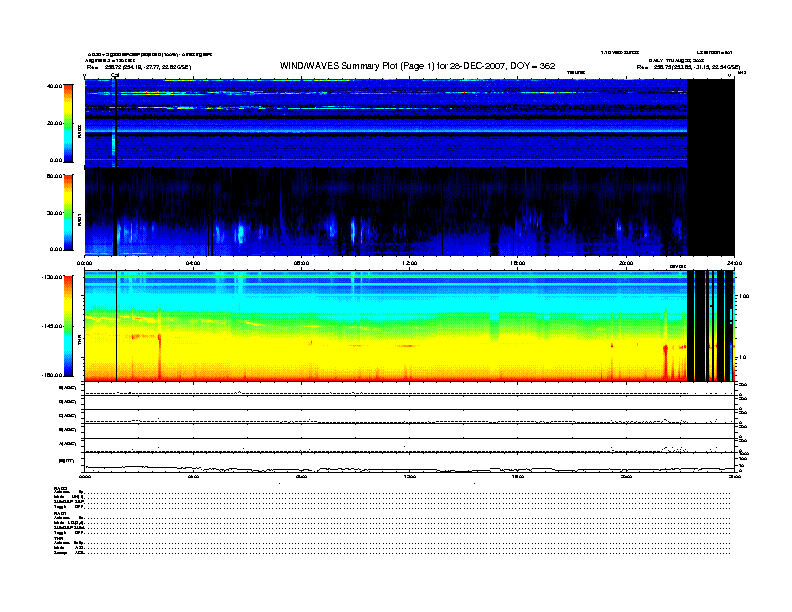Click the RAD2 spectrogram panel

point(410,123)
